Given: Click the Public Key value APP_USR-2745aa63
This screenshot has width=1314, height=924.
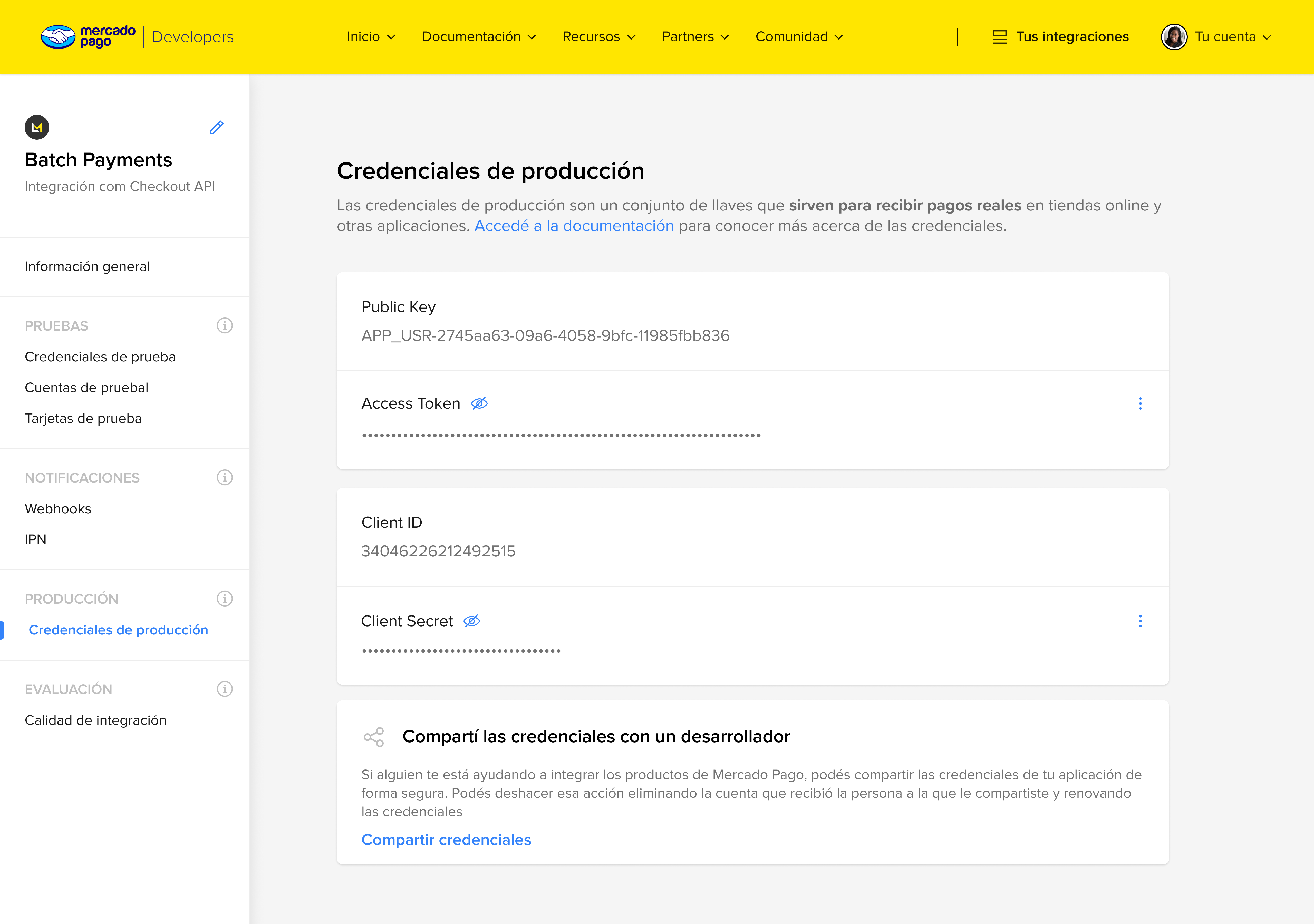Looking at the screenshot, I should click(545, 336).
